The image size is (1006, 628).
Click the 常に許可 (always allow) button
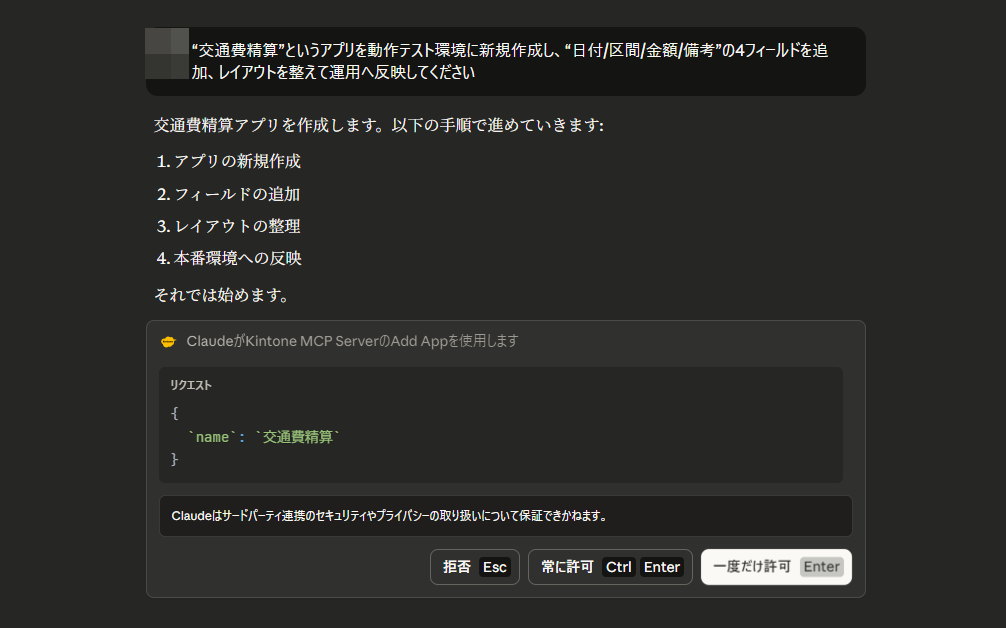click(610, 567)
